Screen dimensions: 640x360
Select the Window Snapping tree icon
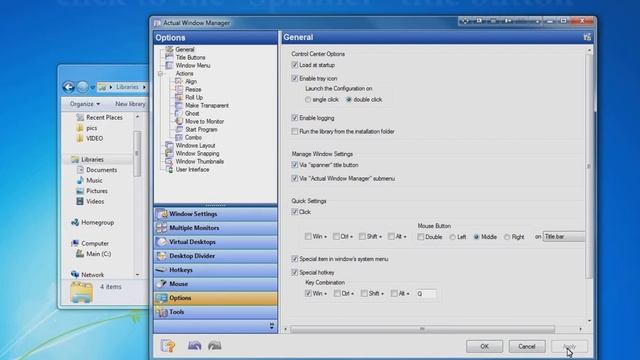(x=169, y=153)
